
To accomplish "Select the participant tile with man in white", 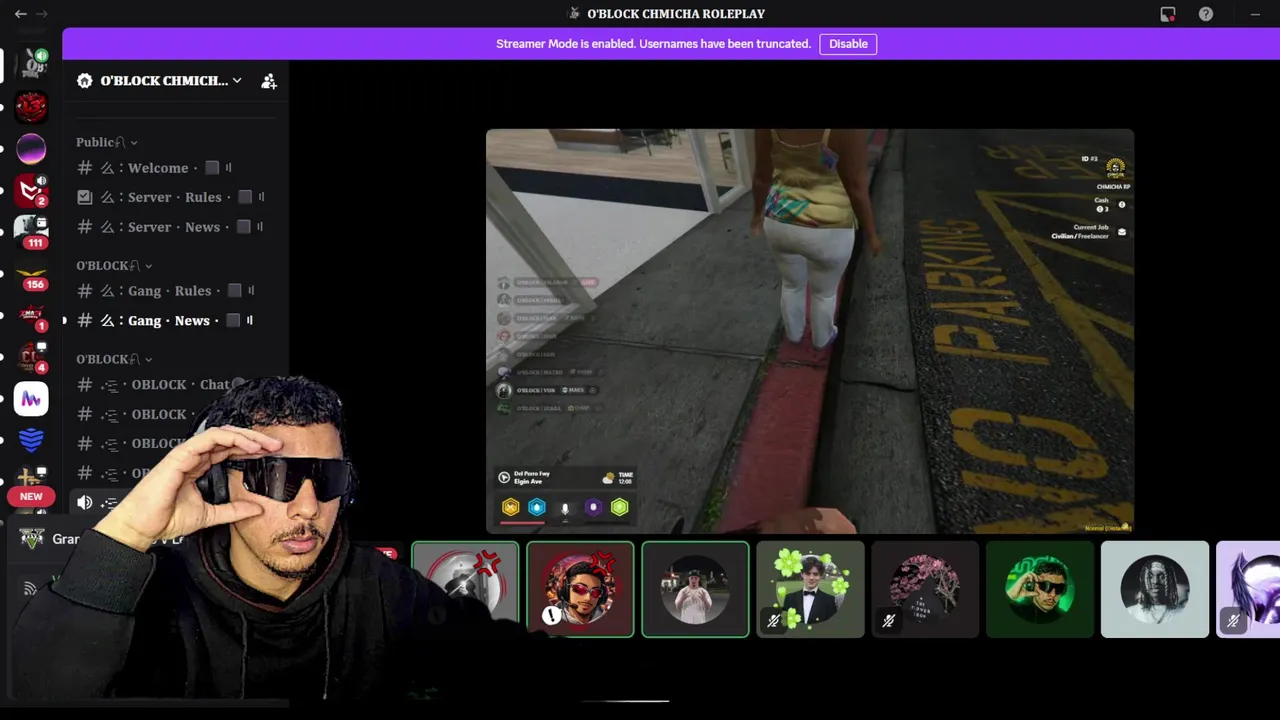I will (695, 590).
